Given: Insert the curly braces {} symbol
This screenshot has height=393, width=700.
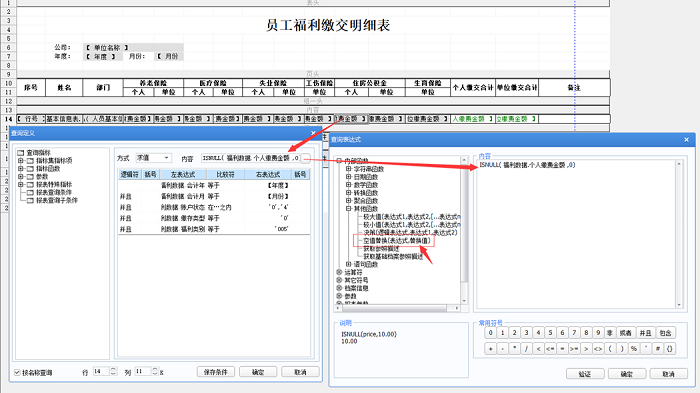Looking at the screenshot, I should [x=670, y=349].
